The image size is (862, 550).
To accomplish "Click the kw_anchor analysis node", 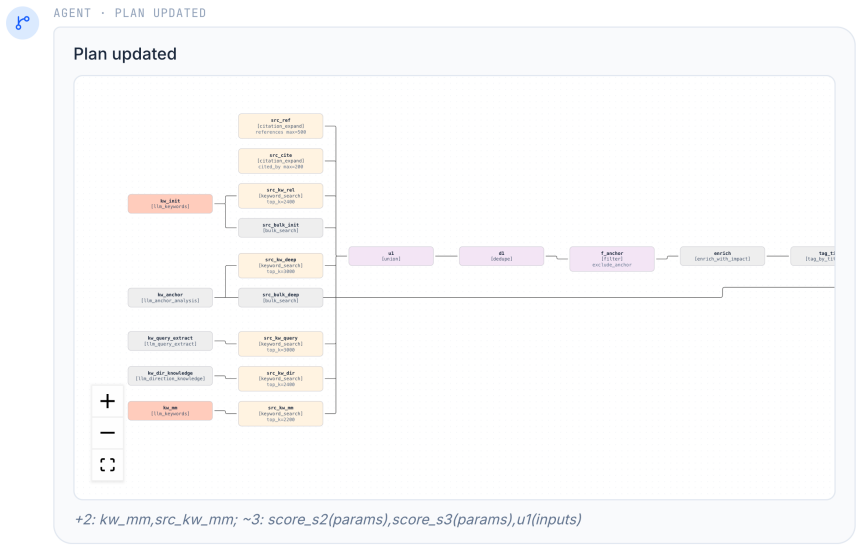I will (x=170, y=298).
